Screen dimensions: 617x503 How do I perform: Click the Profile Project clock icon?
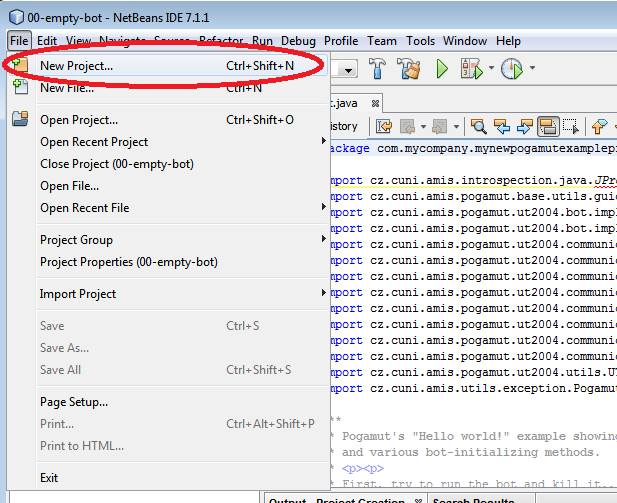point(512,69)
